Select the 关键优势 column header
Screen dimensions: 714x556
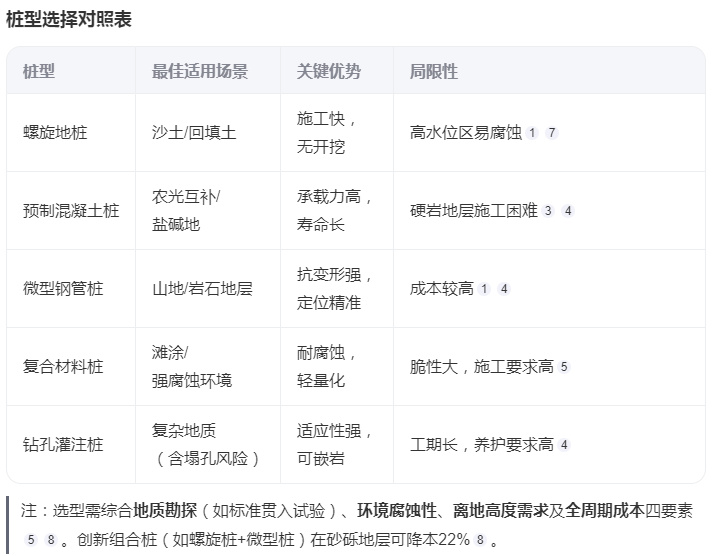(329, 72)
